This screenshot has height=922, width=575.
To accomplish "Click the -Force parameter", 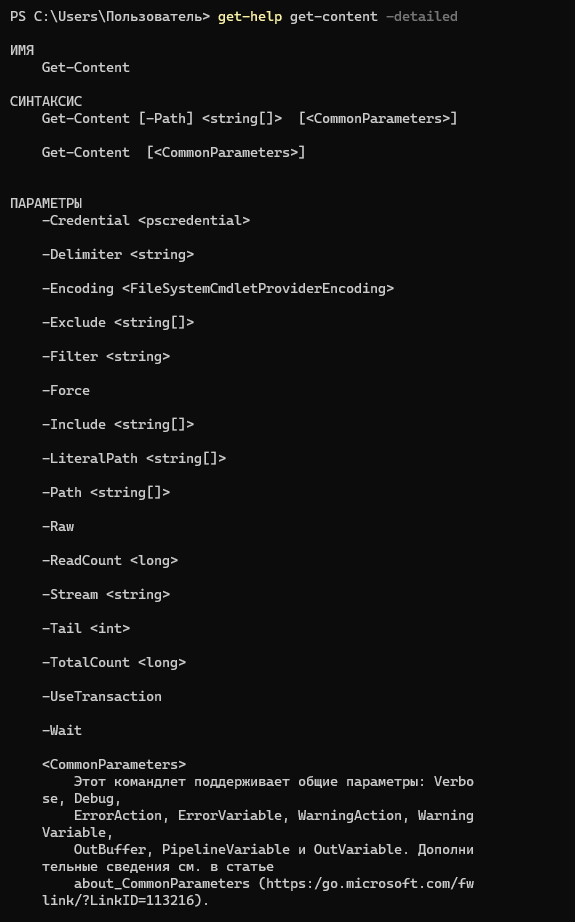I will pos(66,391).
